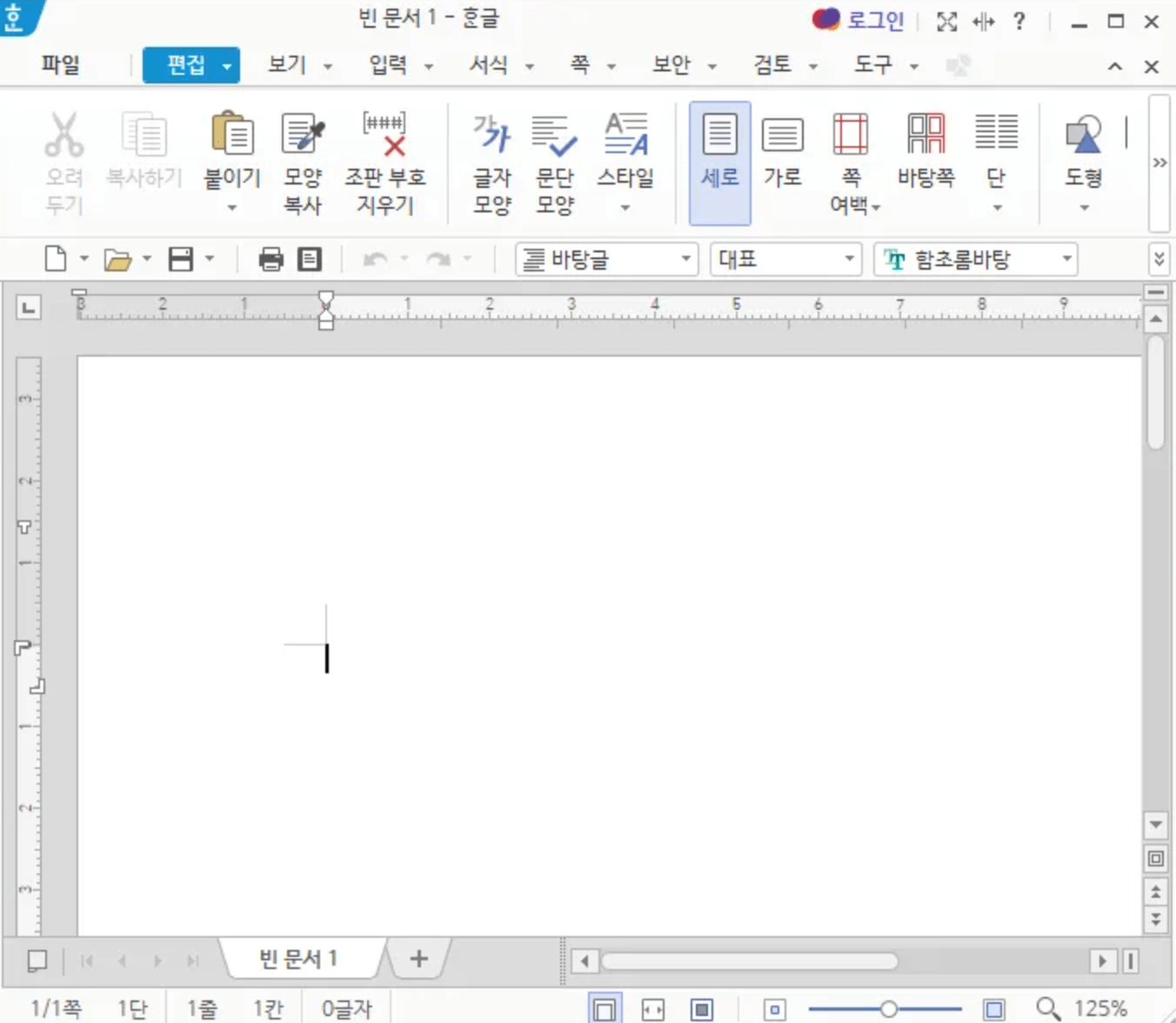
Task: Open the 쪽 menu
Action: 580,65
